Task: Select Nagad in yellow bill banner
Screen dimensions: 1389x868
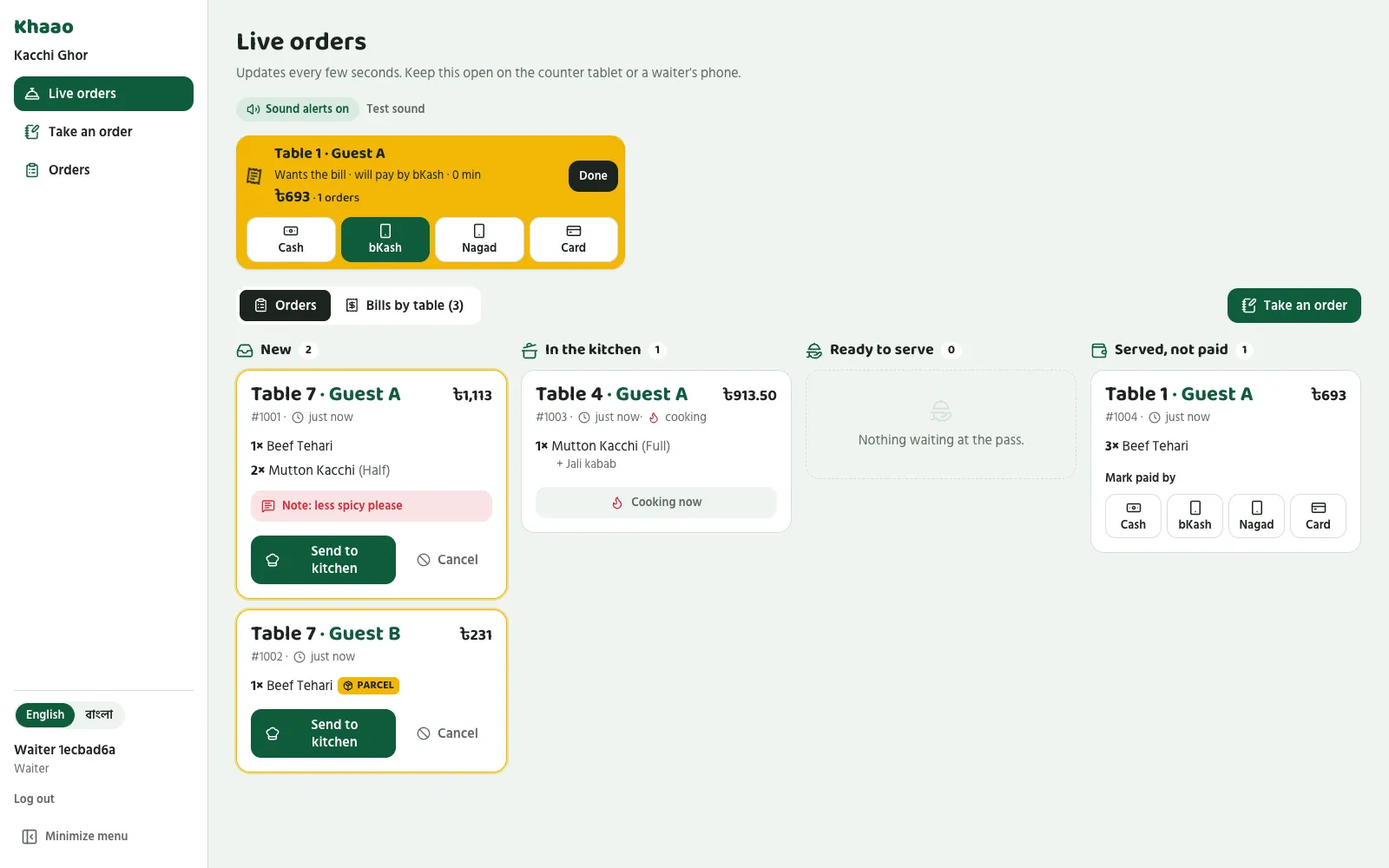Action: click(479, 240)
